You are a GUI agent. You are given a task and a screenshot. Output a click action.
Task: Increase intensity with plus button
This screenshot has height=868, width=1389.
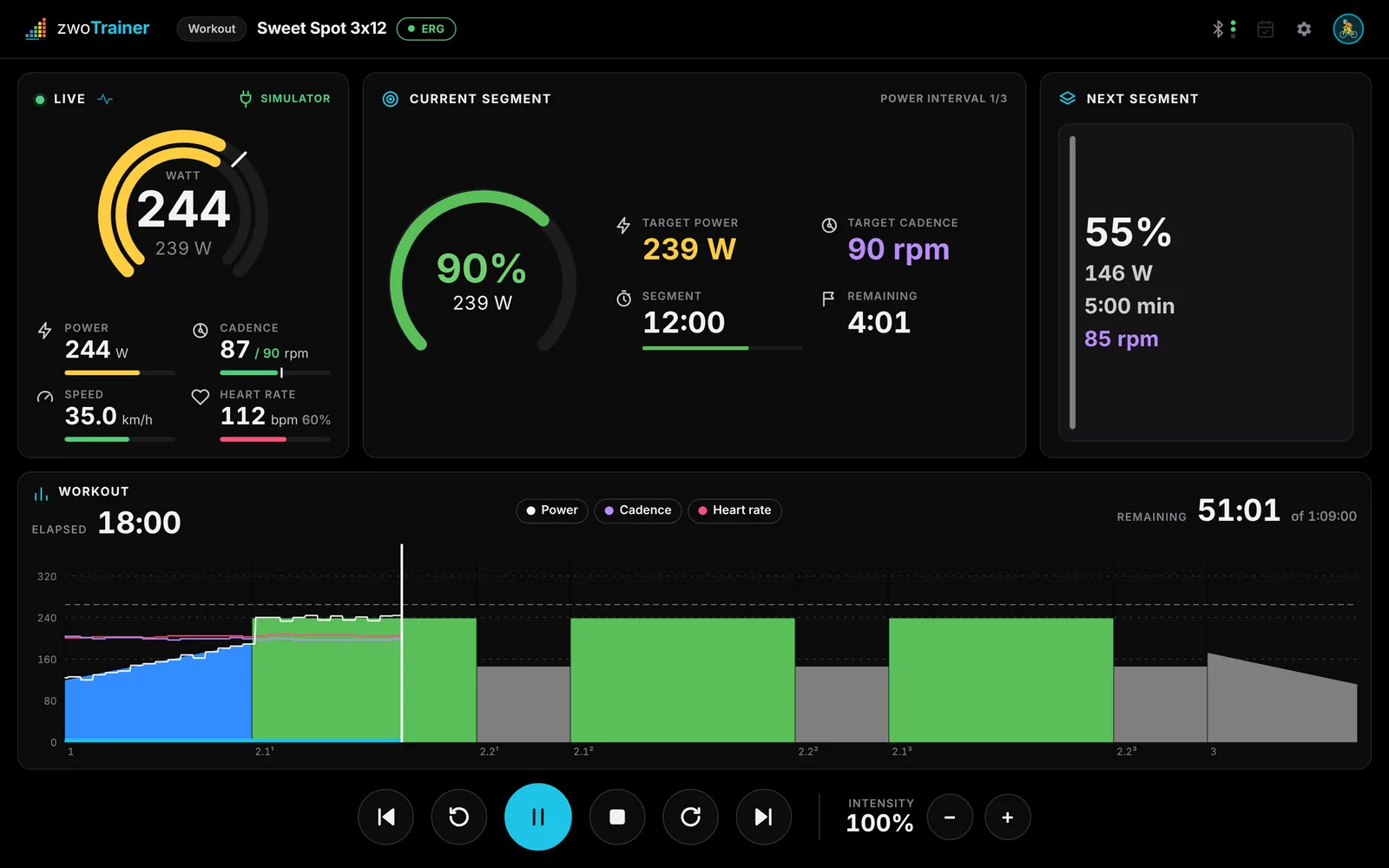1008,817
